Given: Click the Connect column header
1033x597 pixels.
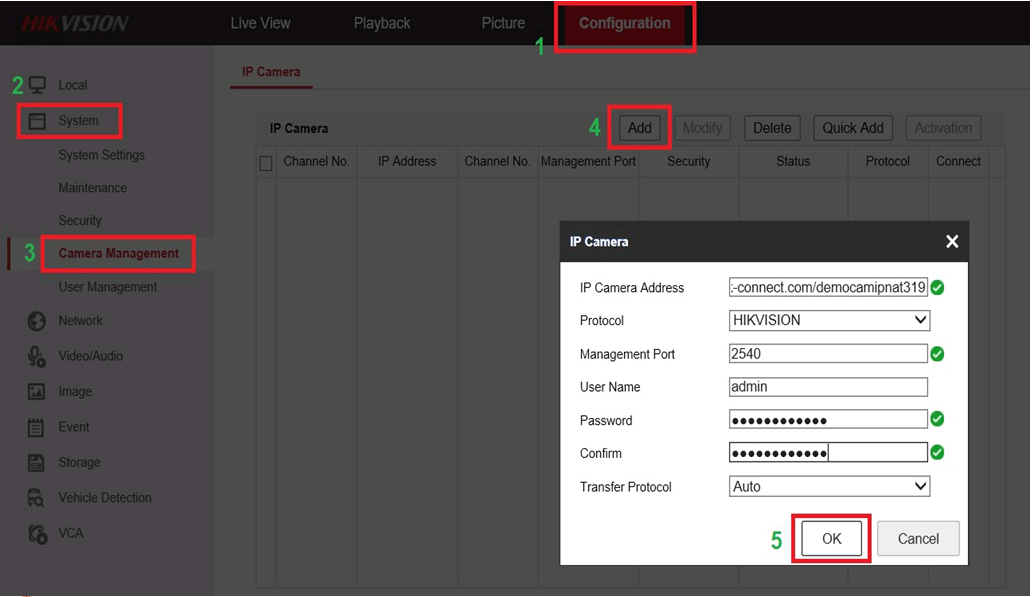Looking at the screenshot, I should [959, 161].
